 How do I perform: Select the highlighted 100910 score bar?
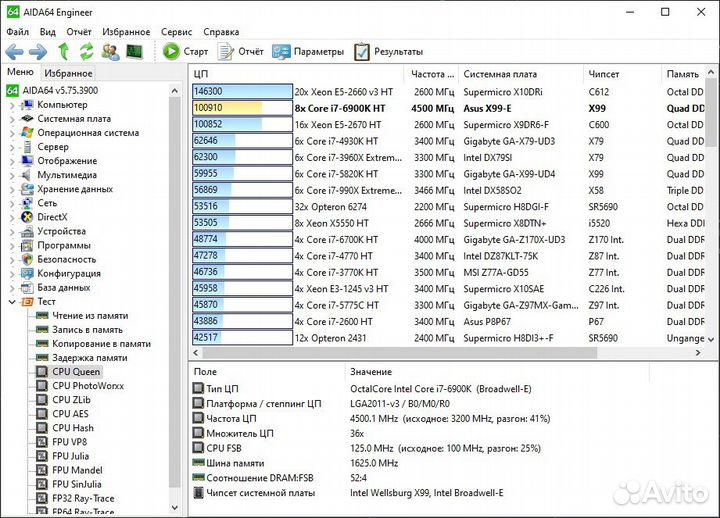pos(242,108)
